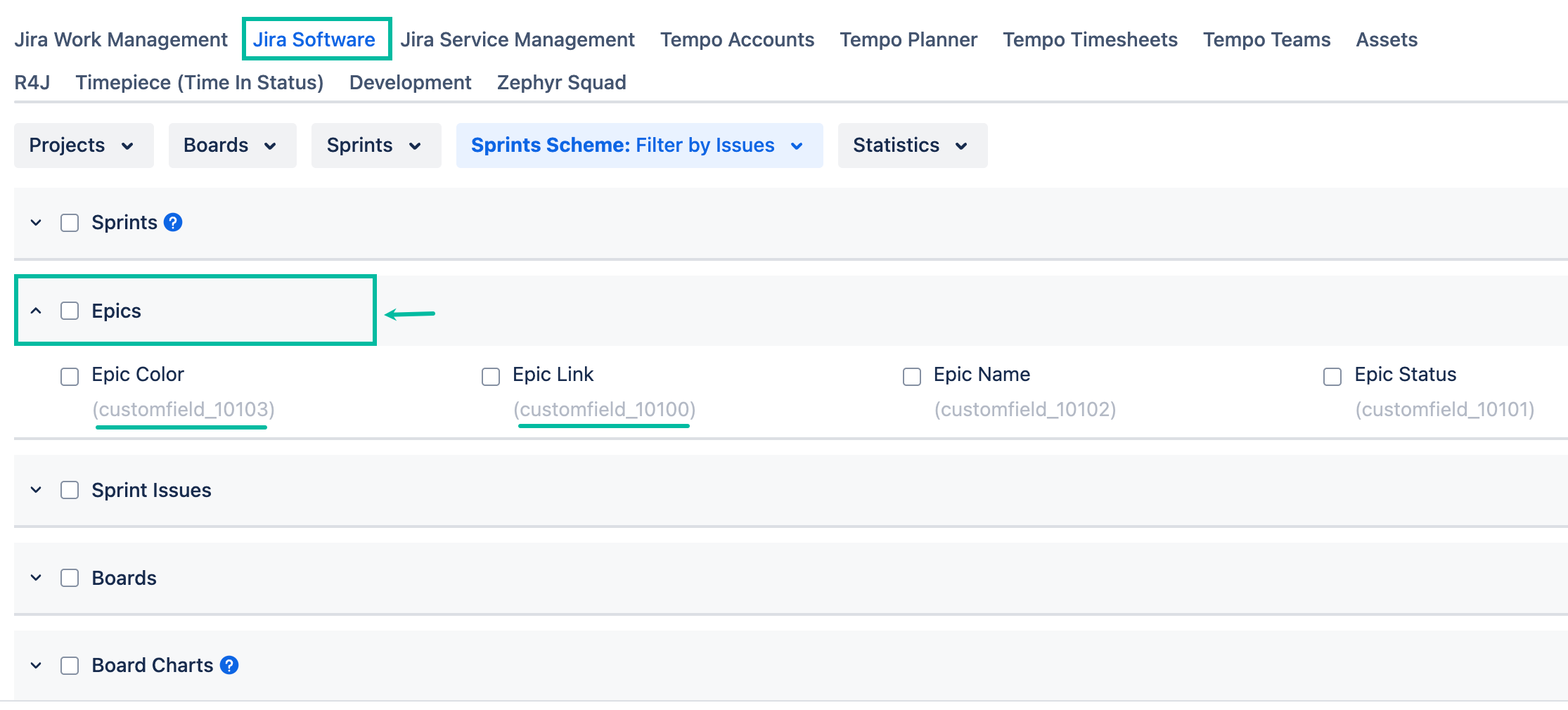This screenshot has height=710, width=1568.
Task: Enable the Epic Color checkbox
Action: pos(70,377)
